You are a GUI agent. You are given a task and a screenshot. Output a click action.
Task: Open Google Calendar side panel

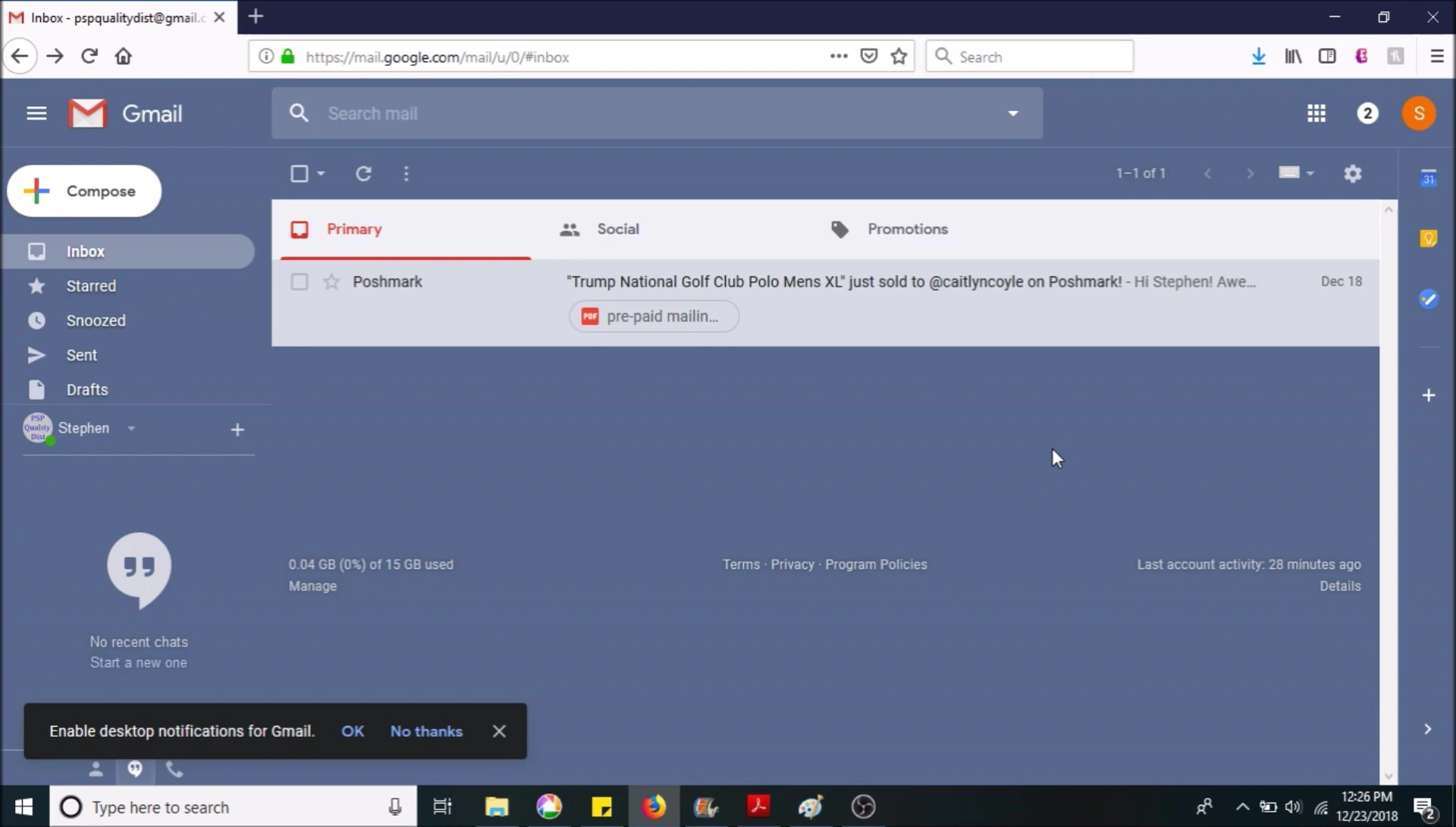click(1428, 178)
